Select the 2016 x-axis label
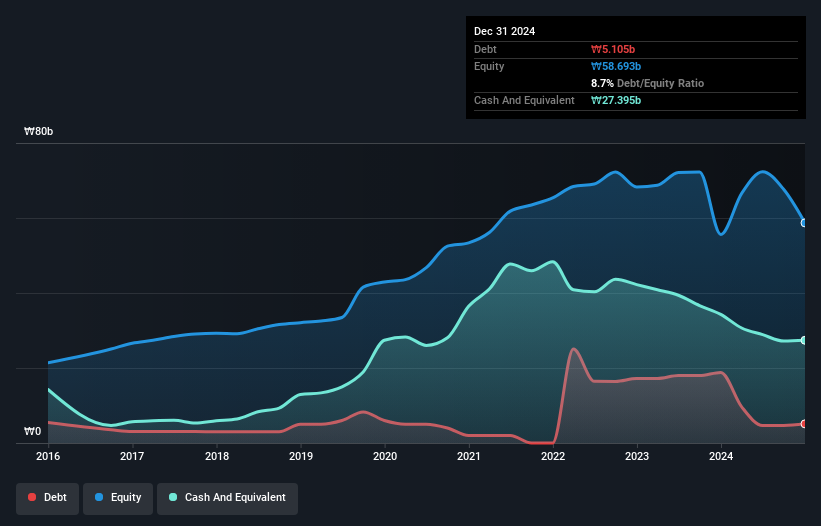 (x=48, y=456)
